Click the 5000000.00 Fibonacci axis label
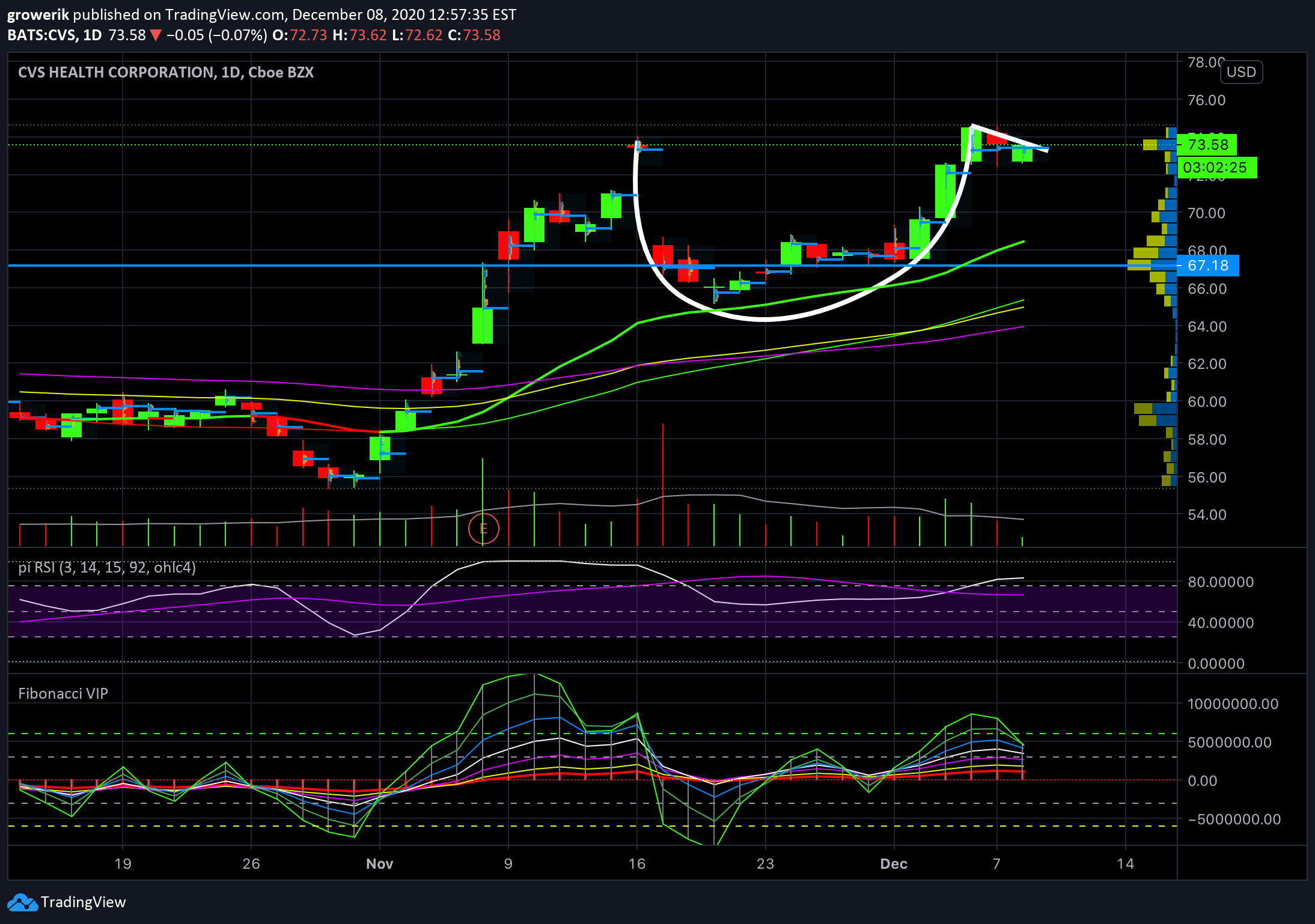 click(1229, 743)
